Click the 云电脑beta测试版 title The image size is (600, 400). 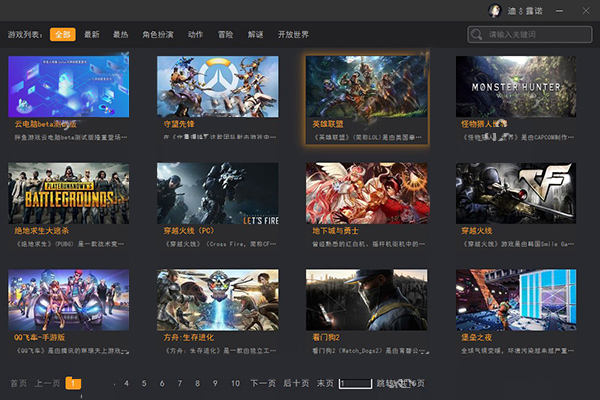click(46, 124)
